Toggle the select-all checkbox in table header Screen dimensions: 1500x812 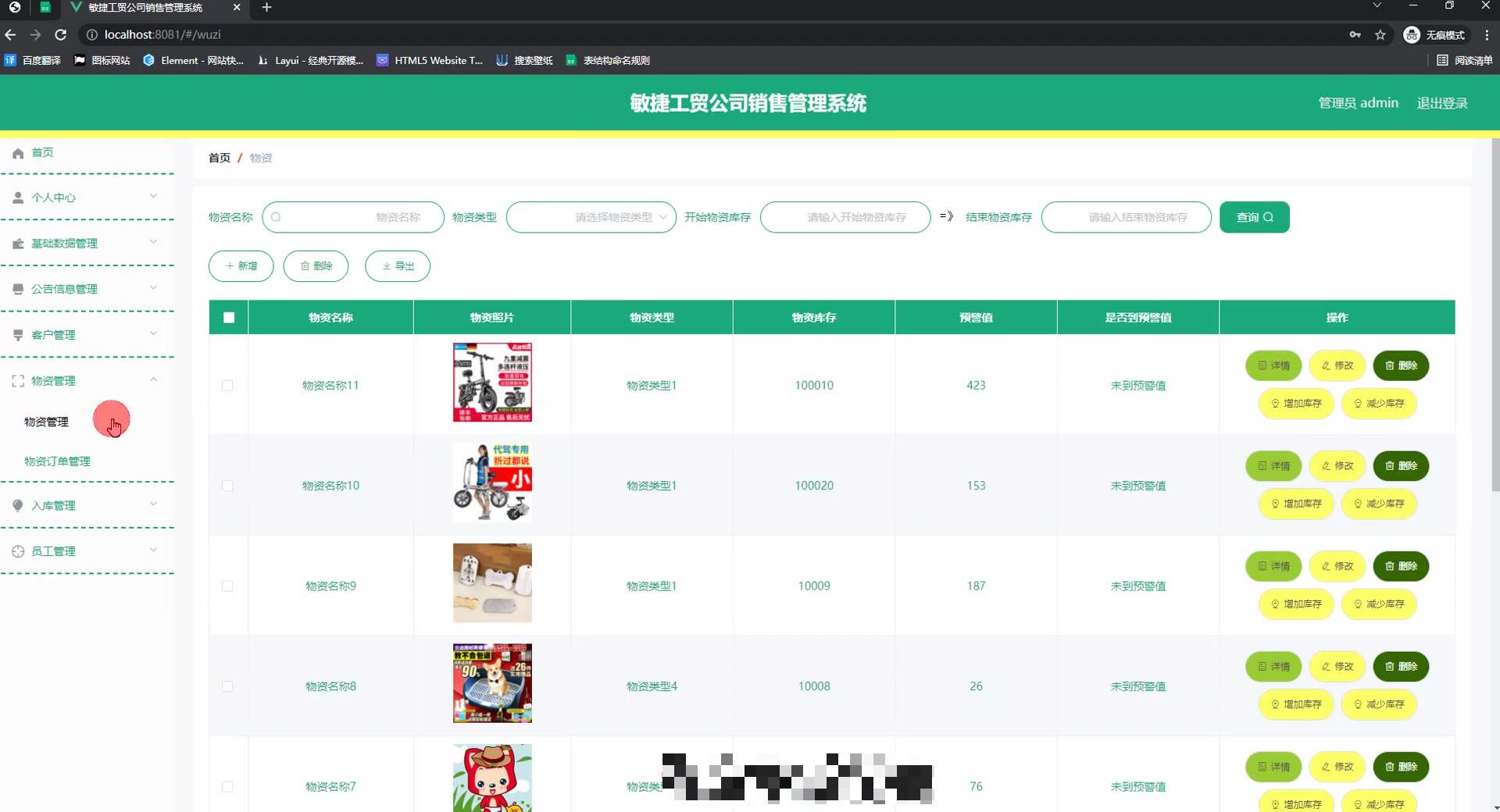(228, 317)
